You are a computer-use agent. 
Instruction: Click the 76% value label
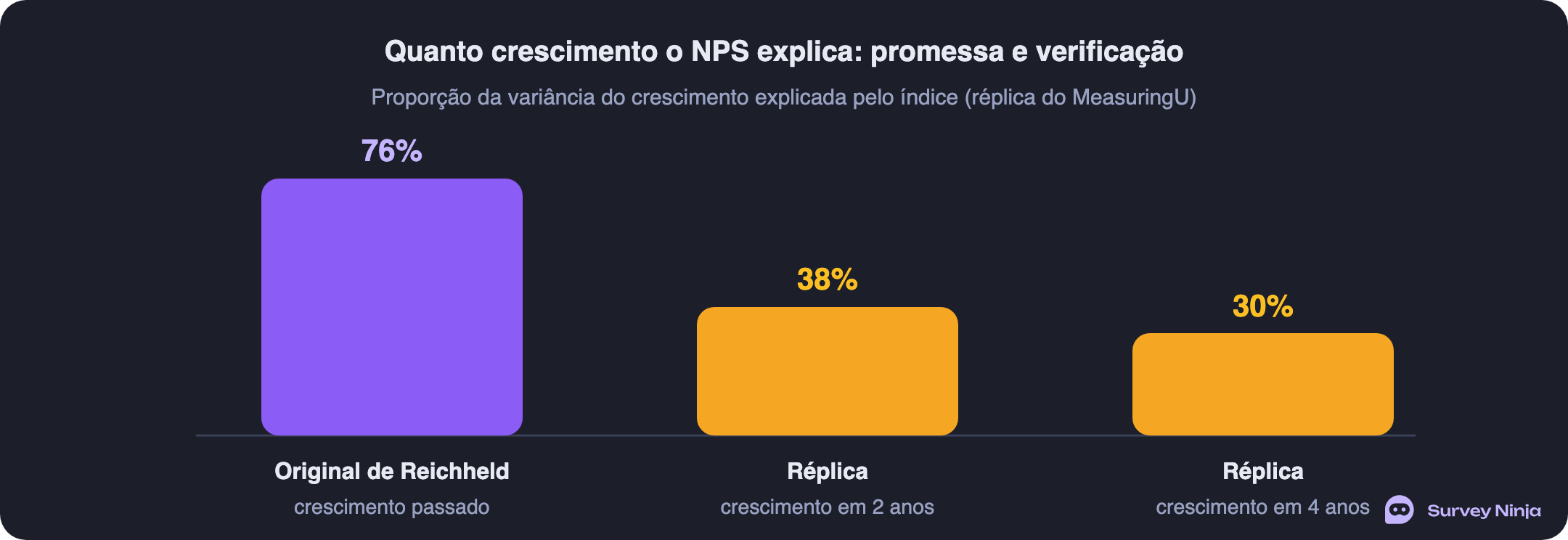pos(392,151)
